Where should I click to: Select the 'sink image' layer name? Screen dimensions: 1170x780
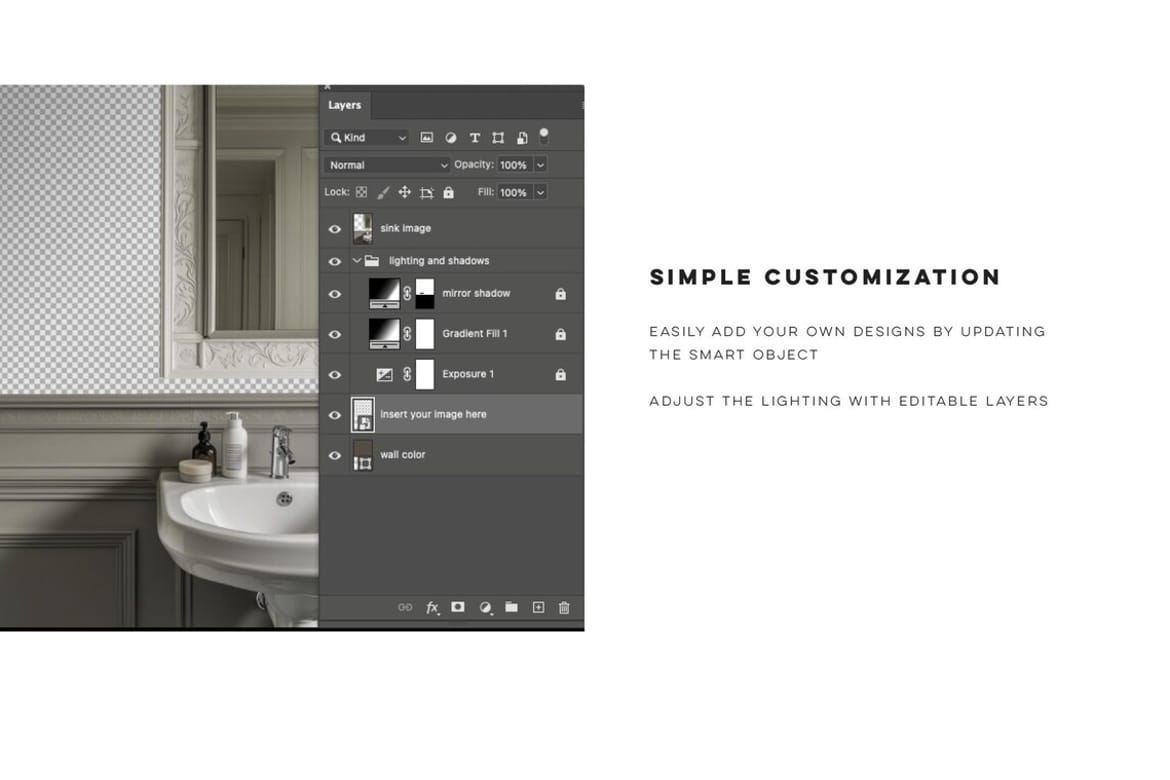(x=406, y=228)
